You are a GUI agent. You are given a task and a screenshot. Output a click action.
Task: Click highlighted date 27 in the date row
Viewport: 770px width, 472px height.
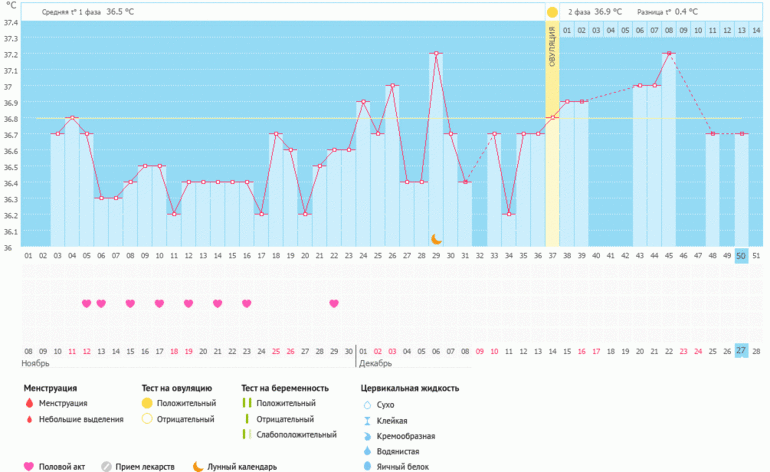point(741,351)
